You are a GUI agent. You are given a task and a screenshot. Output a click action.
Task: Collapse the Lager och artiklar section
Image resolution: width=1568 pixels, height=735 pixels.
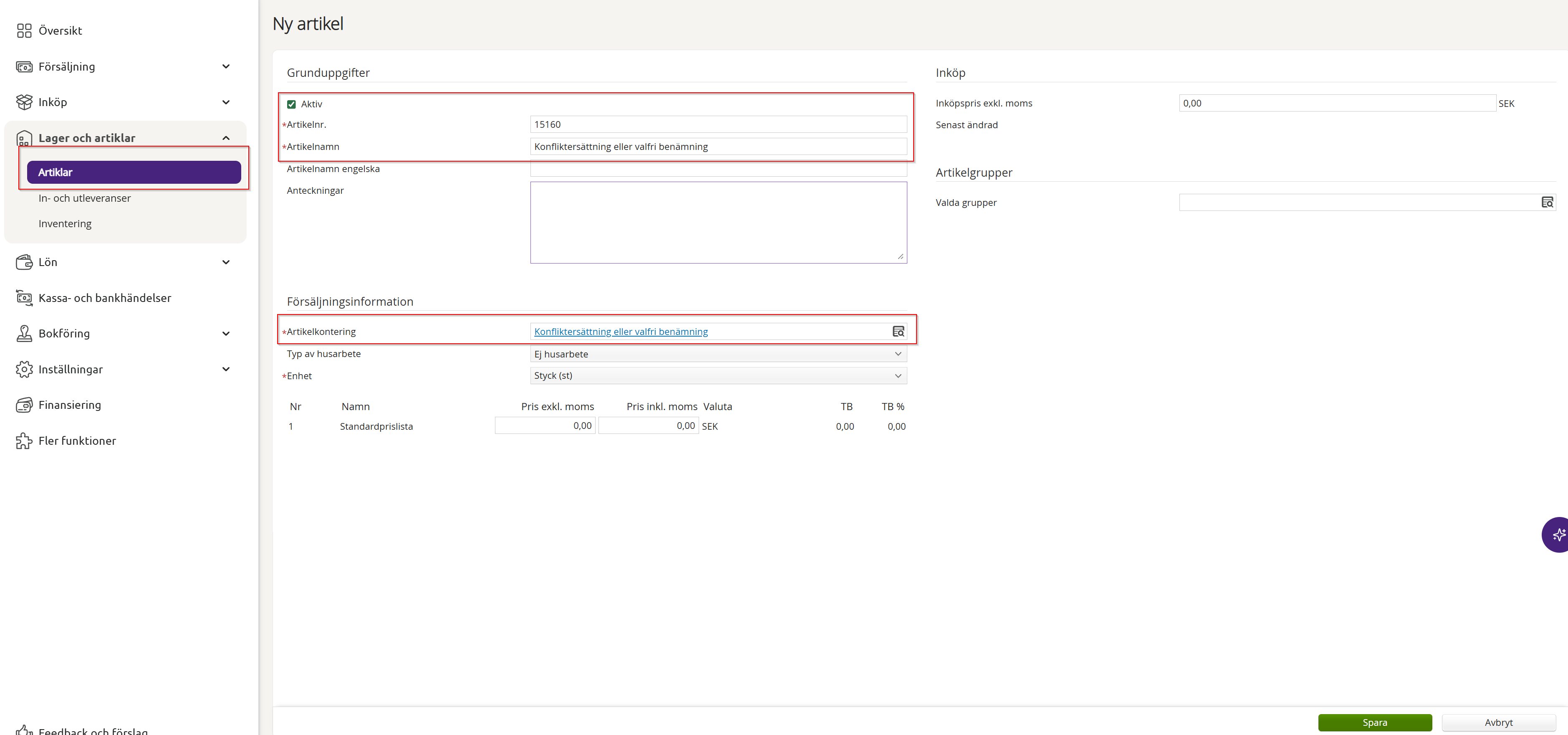226,138
